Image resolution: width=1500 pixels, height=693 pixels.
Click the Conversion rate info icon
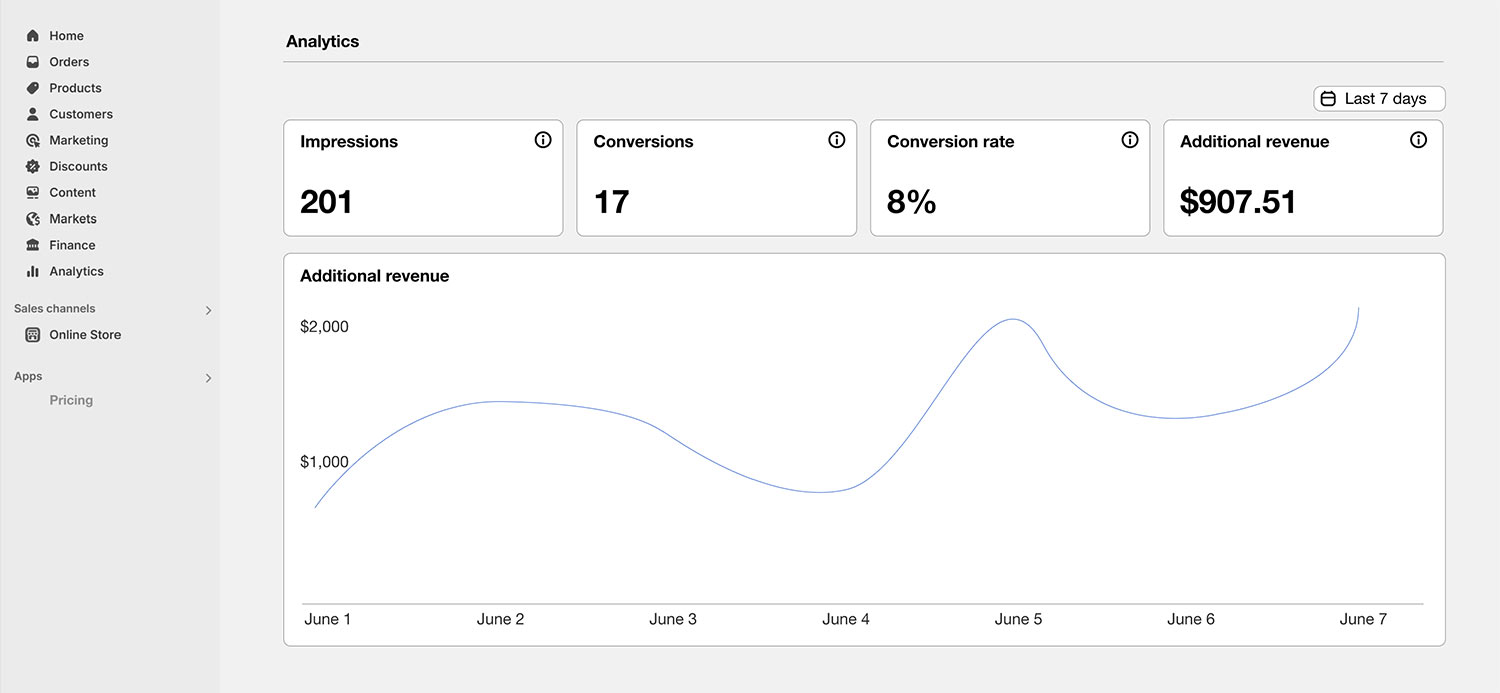pyautogui.click(x=1130, y=140)
